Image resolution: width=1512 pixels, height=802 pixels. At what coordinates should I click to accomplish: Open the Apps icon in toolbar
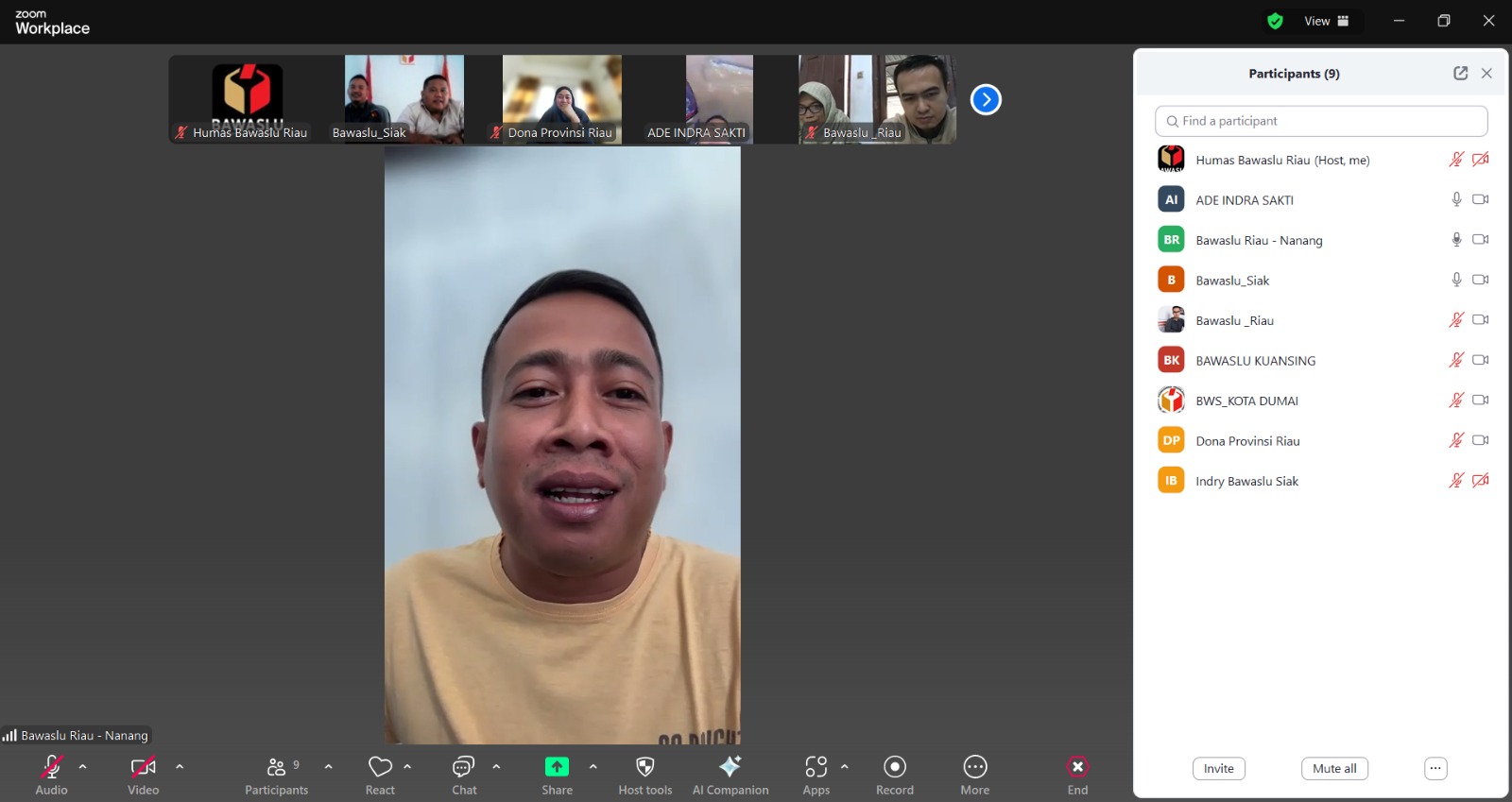(816, 767)
